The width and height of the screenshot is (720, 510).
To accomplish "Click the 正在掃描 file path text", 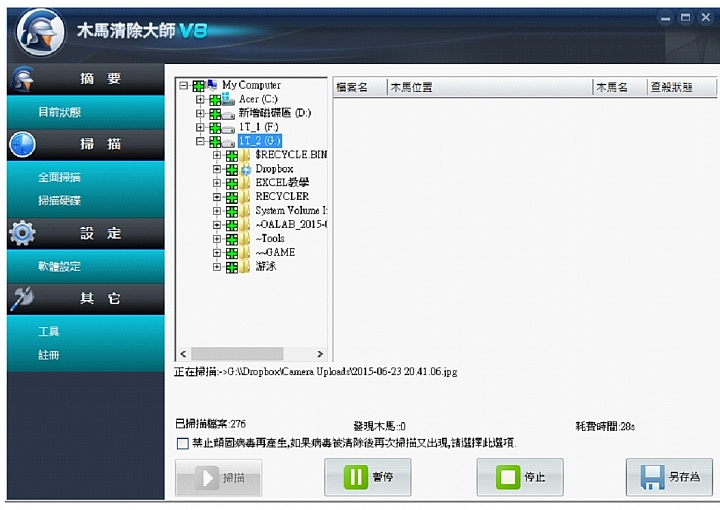I will 316,372.
